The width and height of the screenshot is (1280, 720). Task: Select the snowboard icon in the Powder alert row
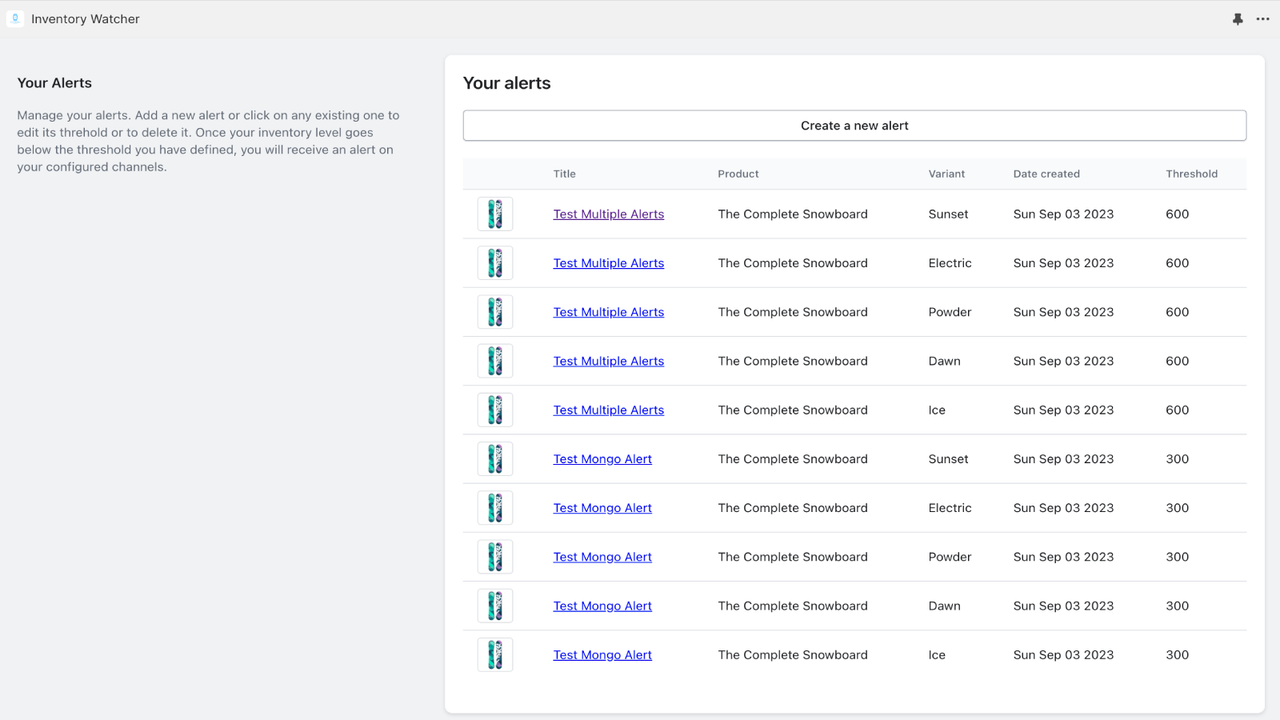(x=495, y=311)
